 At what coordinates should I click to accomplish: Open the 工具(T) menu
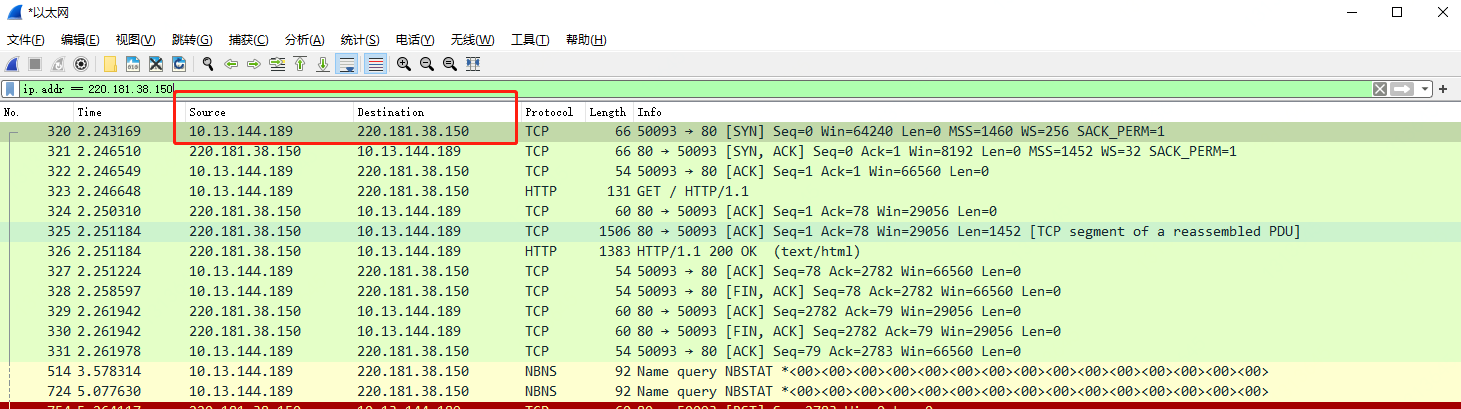(x=530, y=40)
